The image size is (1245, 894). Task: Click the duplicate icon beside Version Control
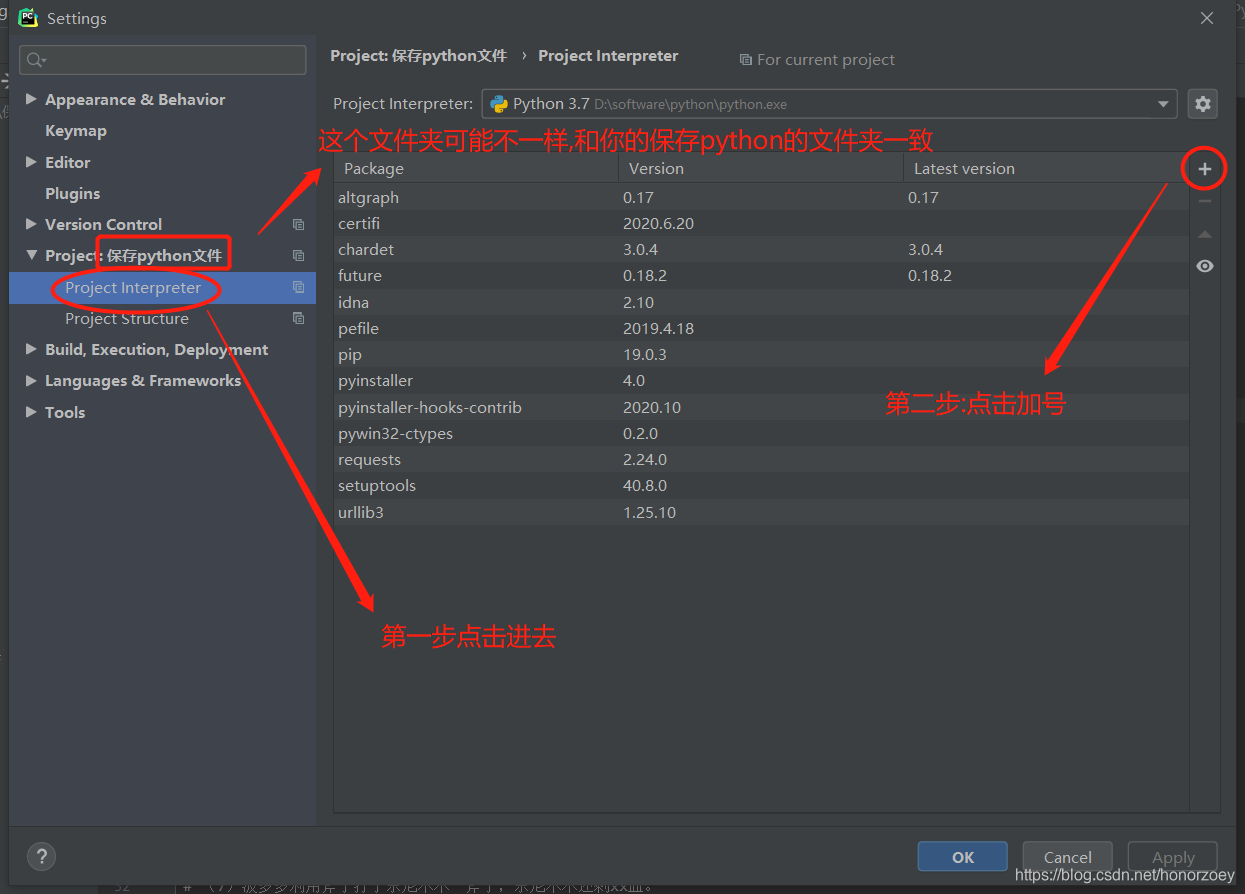tap(297, 224)
